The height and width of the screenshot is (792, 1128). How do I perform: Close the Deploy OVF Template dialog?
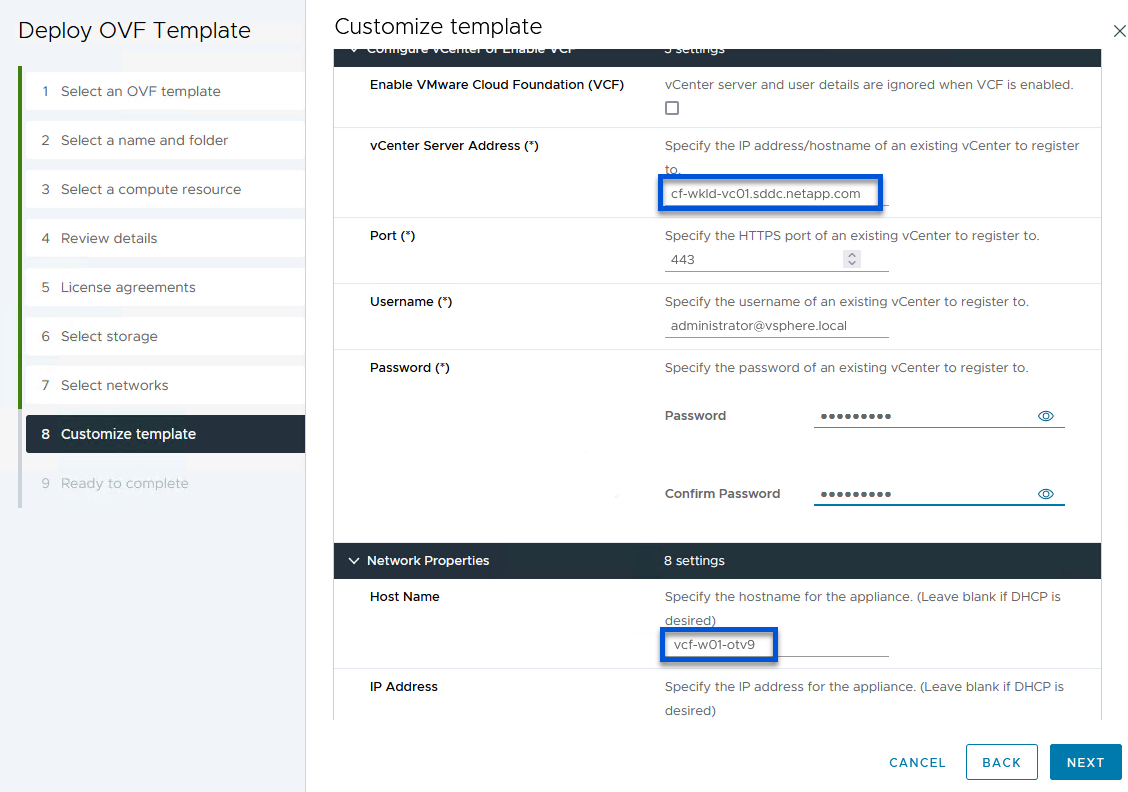(1119, 31)
